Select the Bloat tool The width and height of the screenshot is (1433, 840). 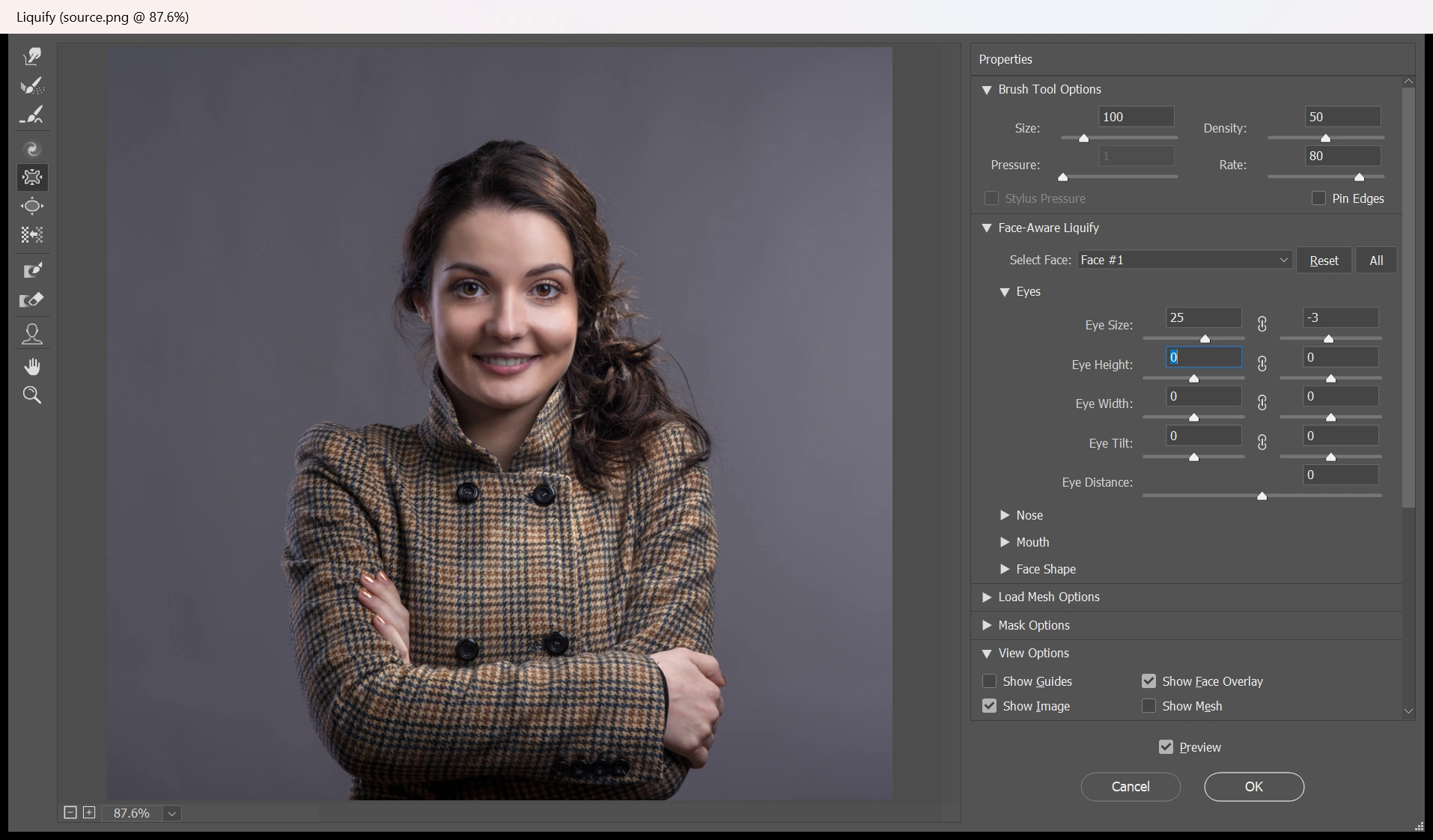[32, 207]
